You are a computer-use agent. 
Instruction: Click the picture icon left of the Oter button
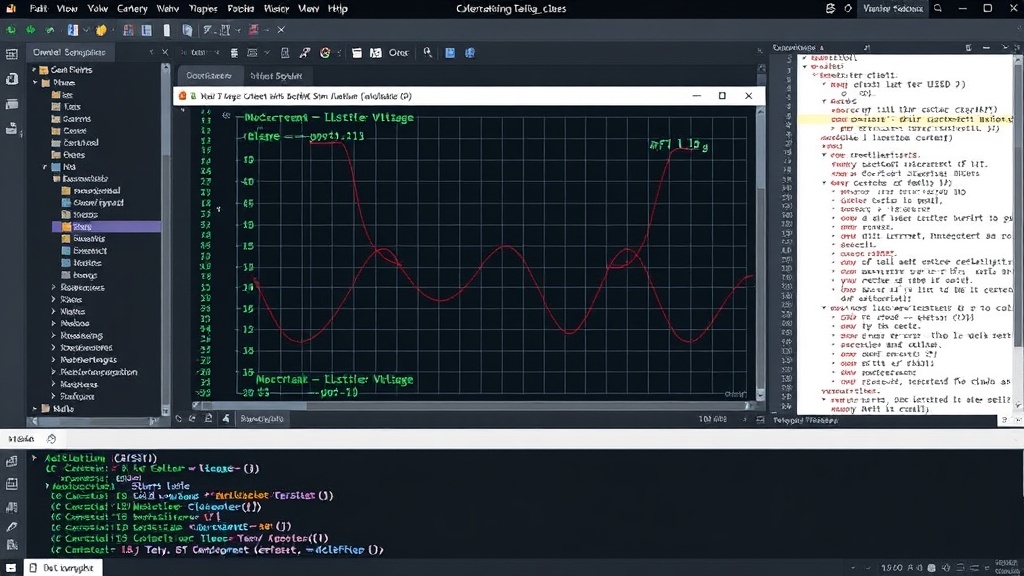click(x=376, y=53)
